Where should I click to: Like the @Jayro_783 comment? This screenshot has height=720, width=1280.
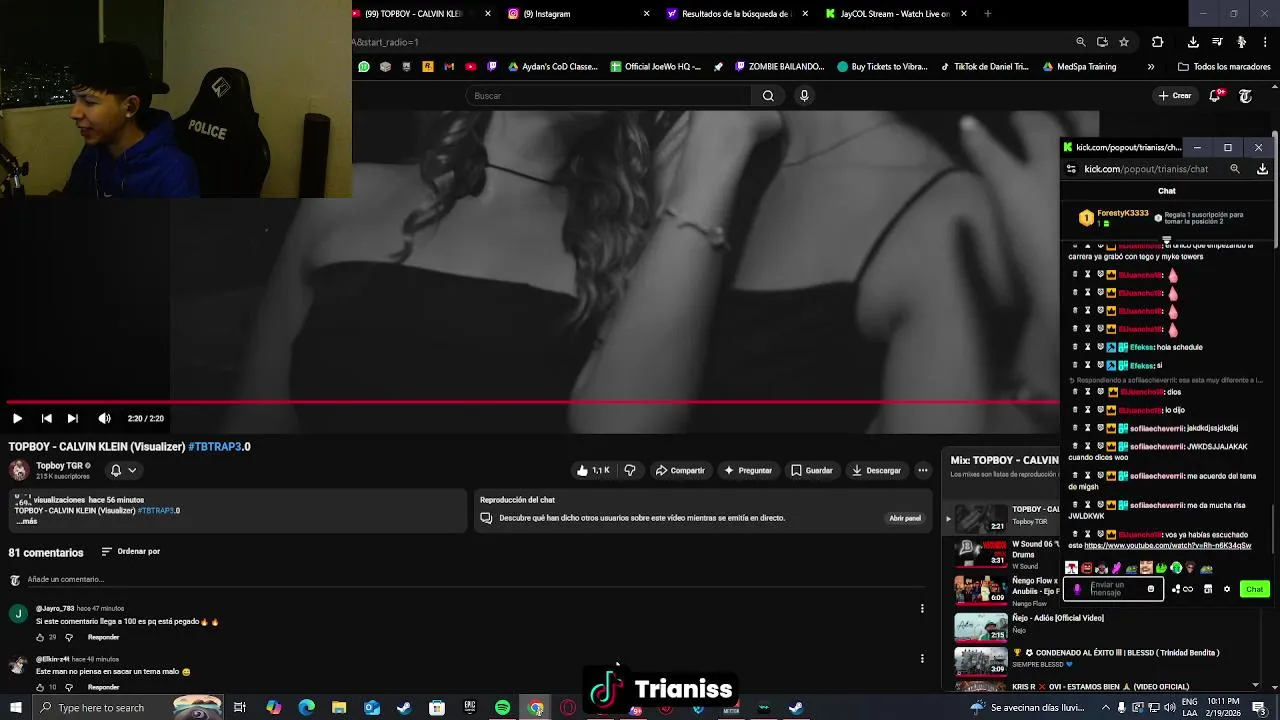coord(41,637)
